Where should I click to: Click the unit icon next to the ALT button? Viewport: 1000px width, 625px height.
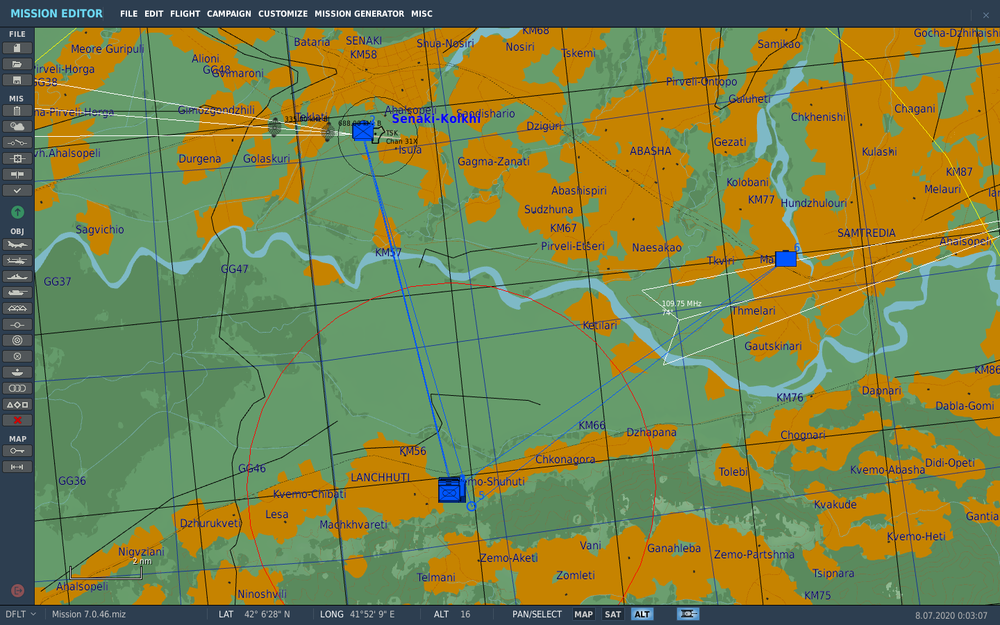coord(688,614)
